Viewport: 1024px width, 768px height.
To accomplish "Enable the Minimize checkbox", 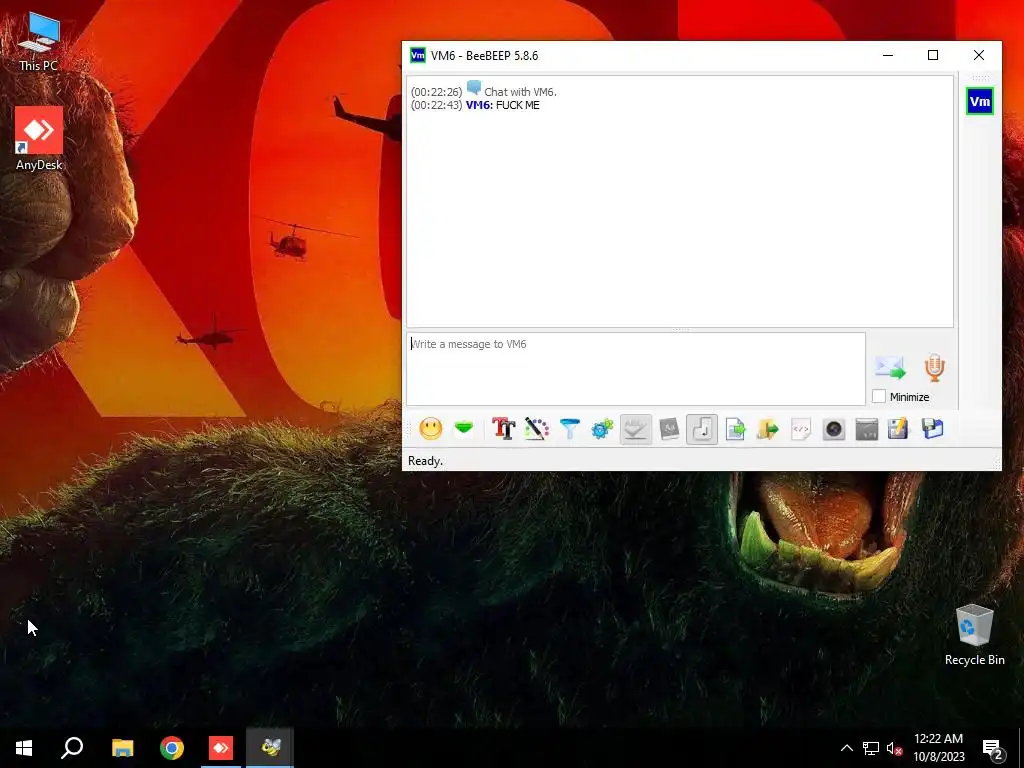I will 879,396.
